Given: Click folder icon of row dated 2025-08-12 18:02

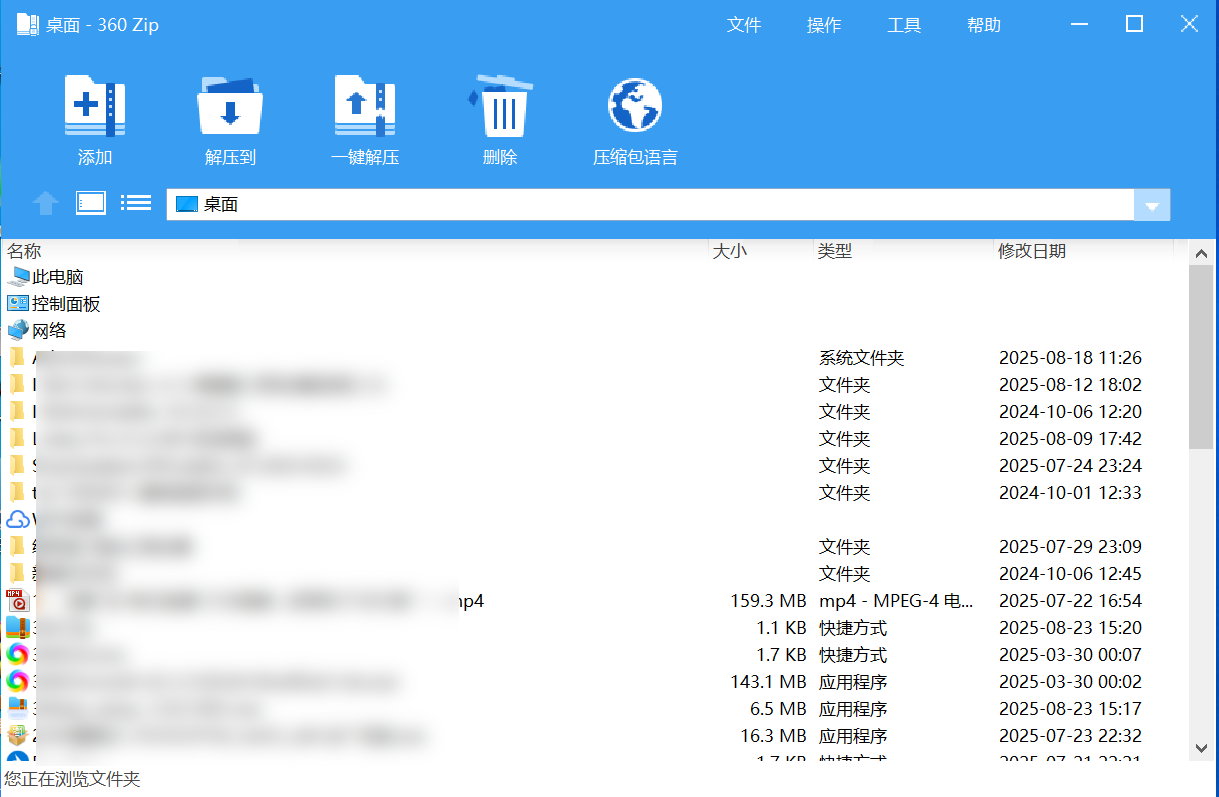Looking at the screenshot, I should pyautogui.click(x=17, y=384).
